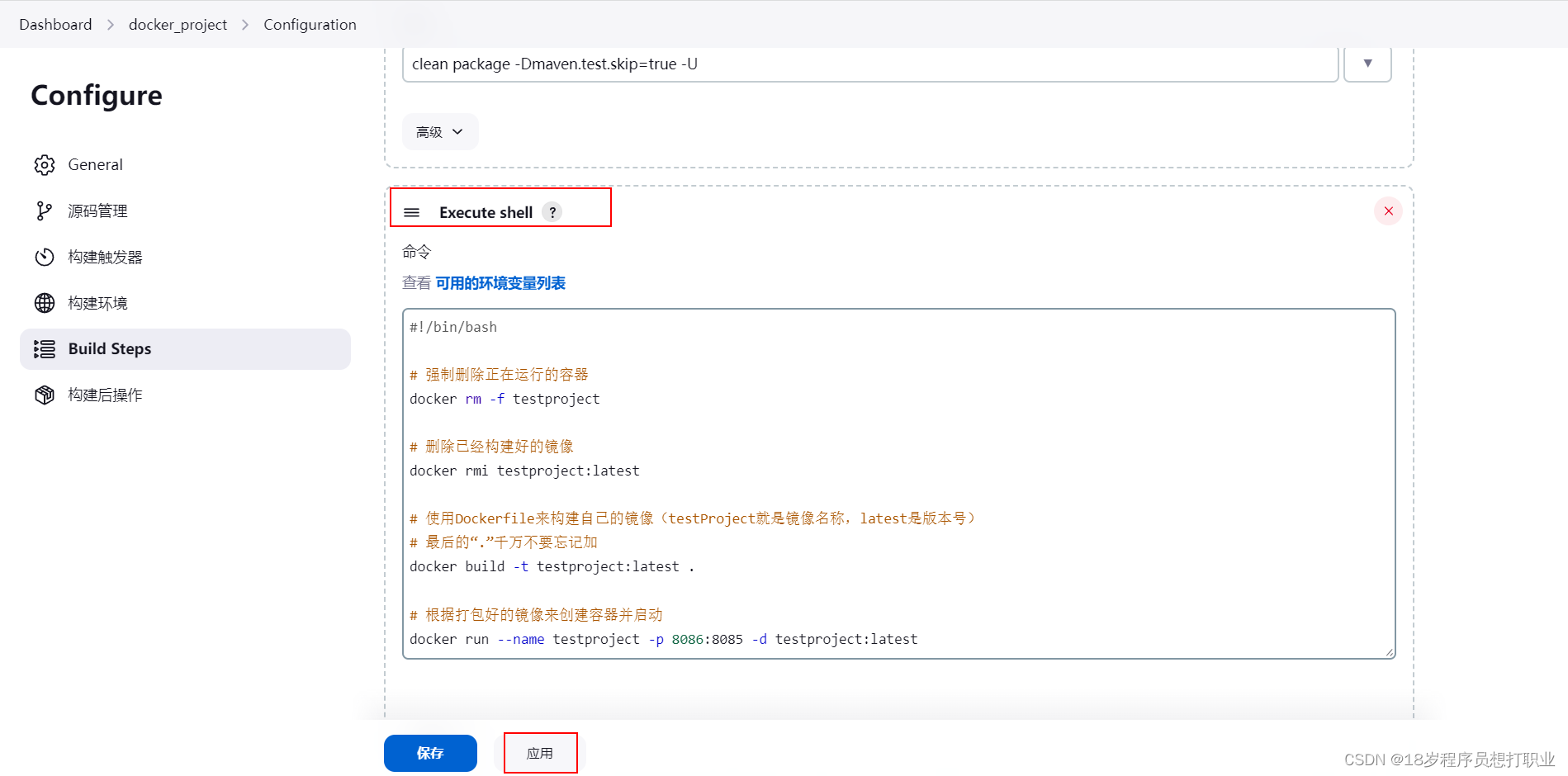Screen dimensions: 1568x776
Task: Click the build environment globe icon
Action: (45, 303)
